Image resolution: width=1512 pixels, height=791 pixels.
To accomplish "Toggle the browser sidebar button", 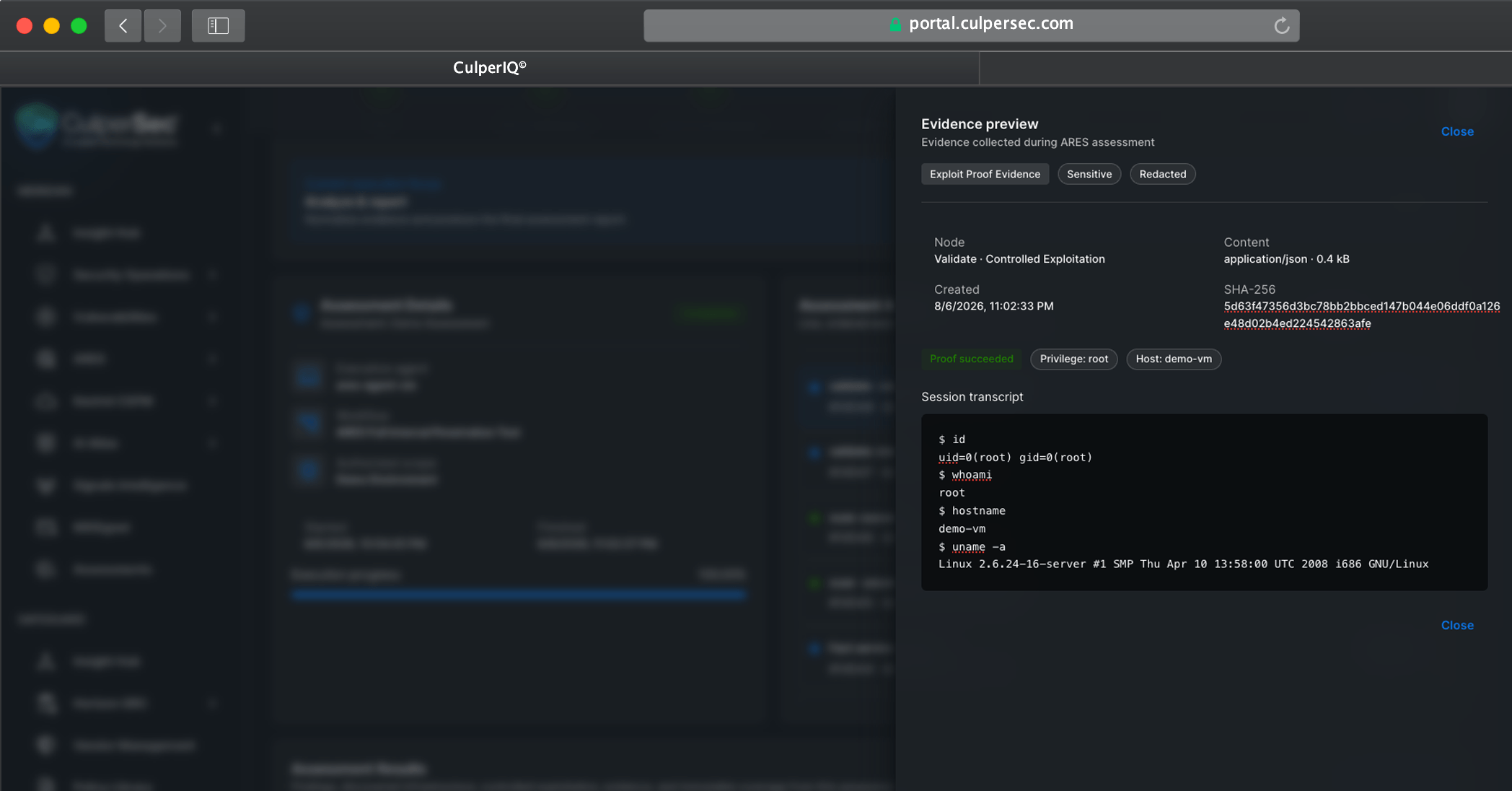I will [x=218, y=26].
